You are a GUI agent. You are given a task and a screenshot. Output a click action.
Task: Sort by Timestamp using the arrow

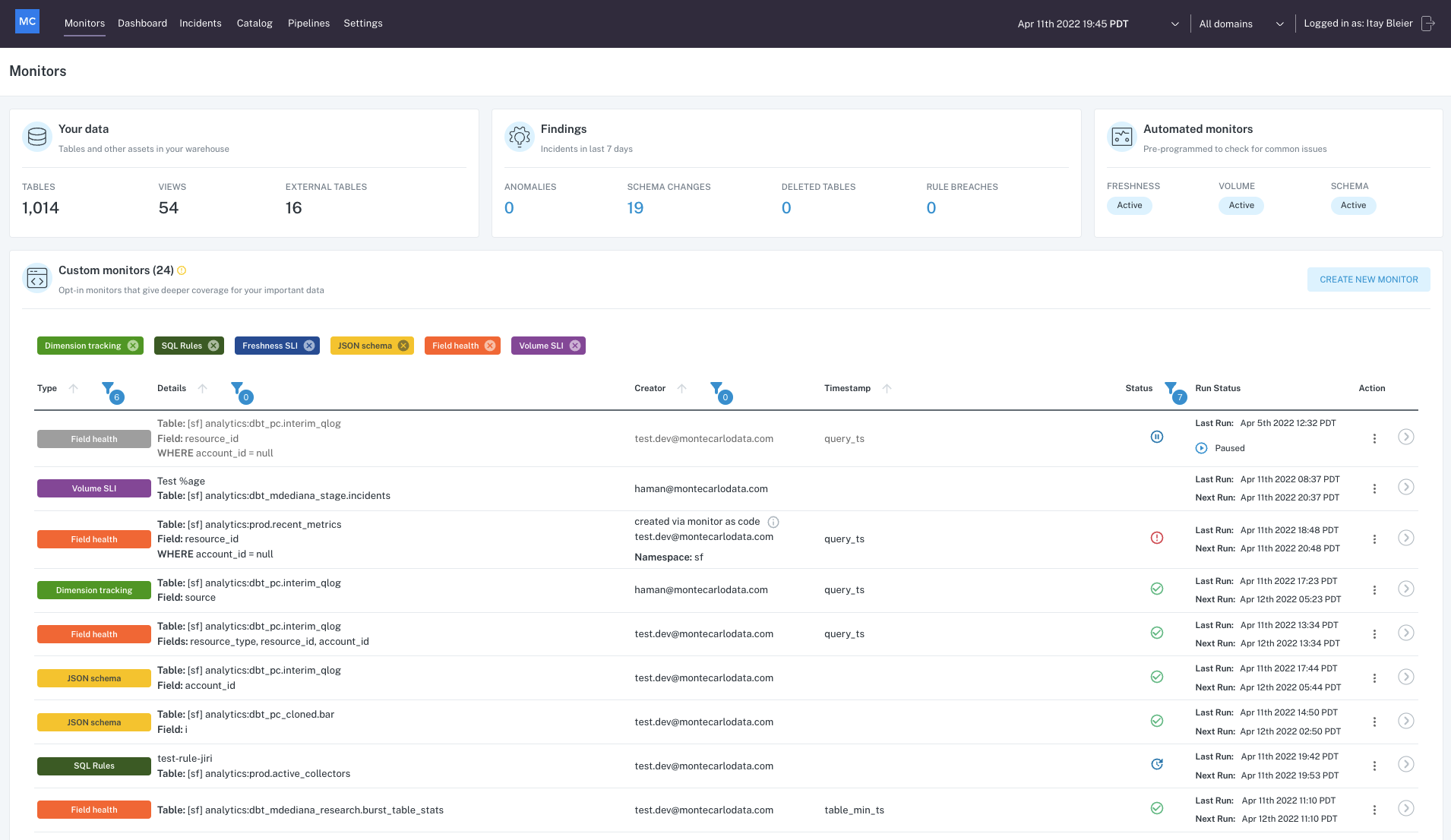pyautogui.click(x=887, y=388)
